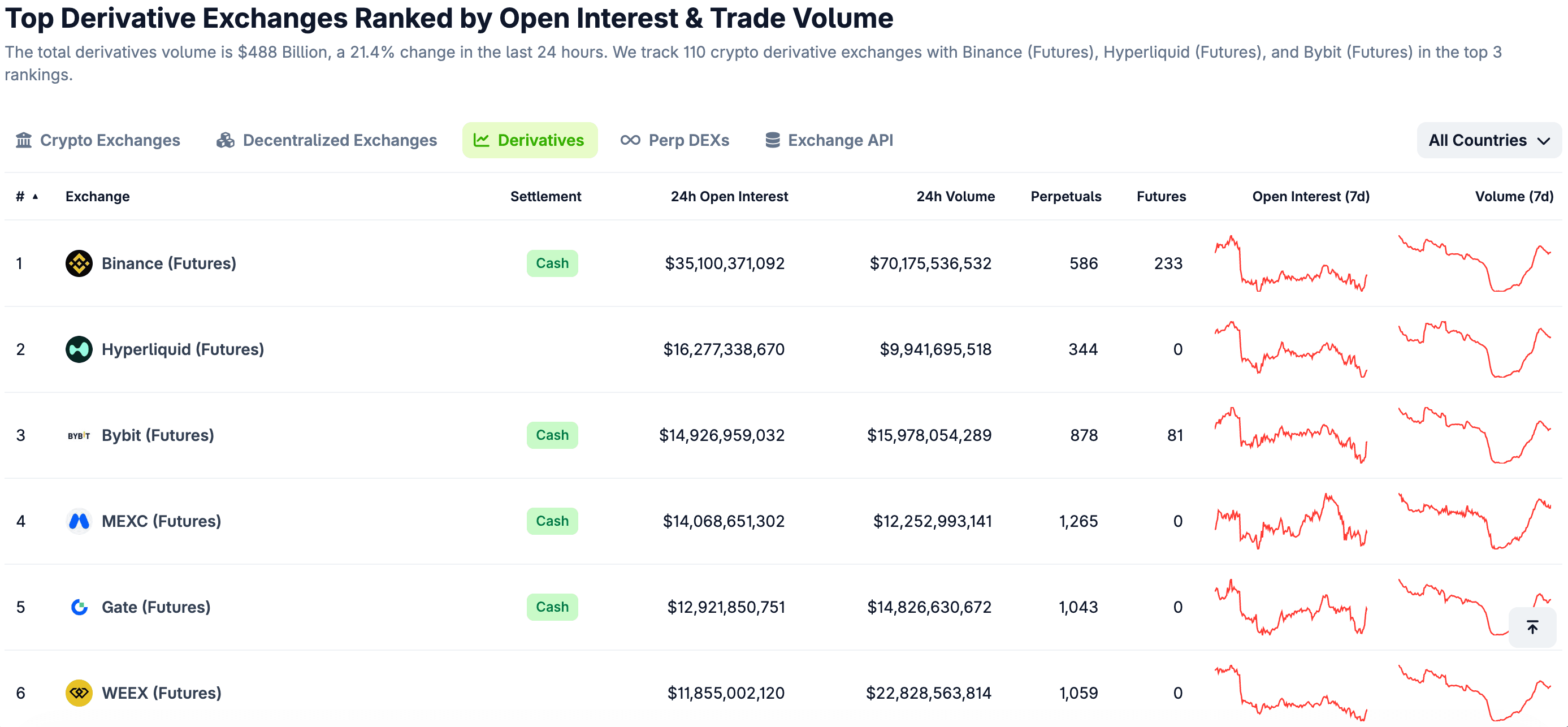This screenshot has height=727, width=1568.
Task: Open the WEEX (Futures) exchange link
Action: click(161, 693)
